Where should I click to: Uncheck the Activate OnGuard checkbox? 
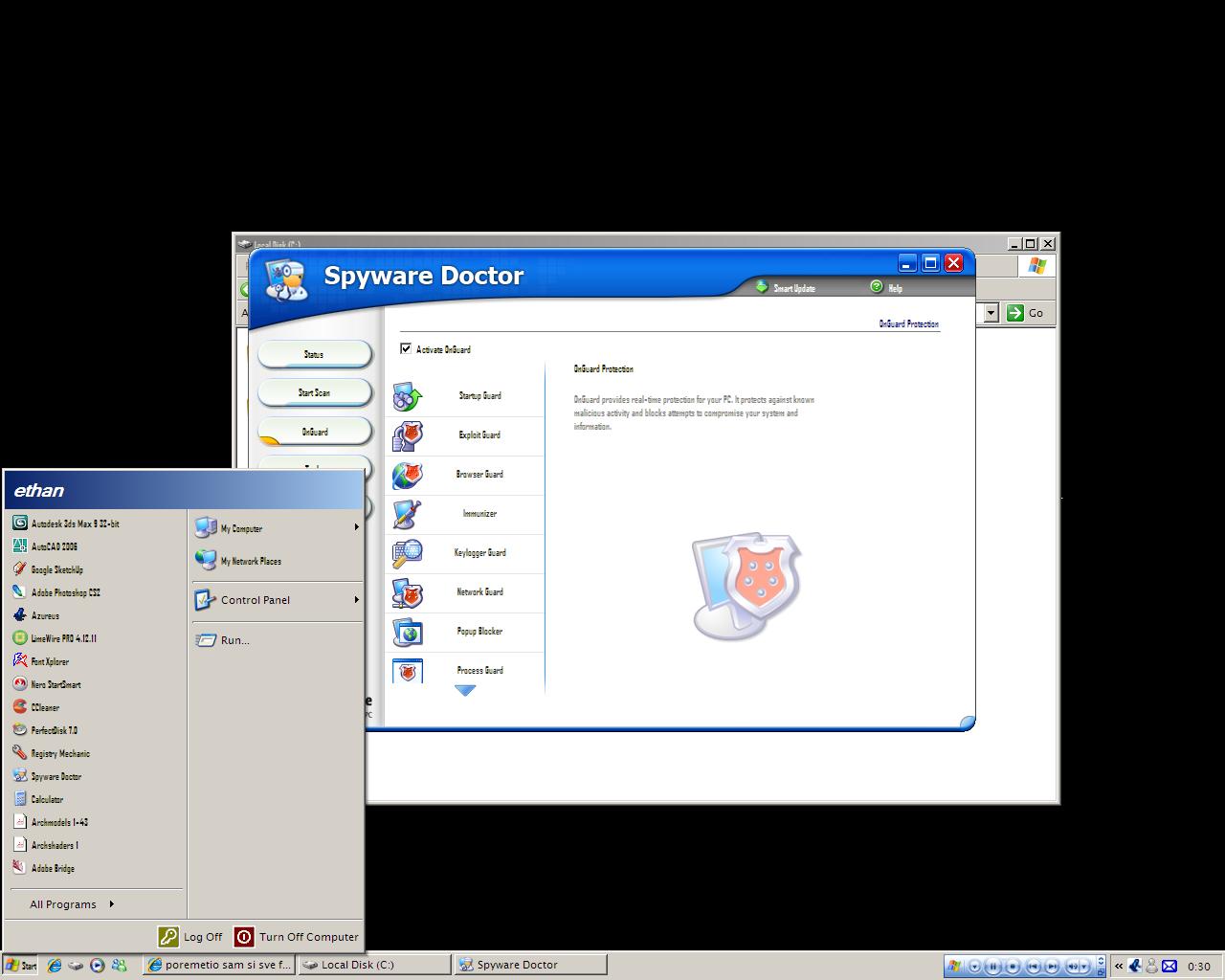click(x=406, y=348)
